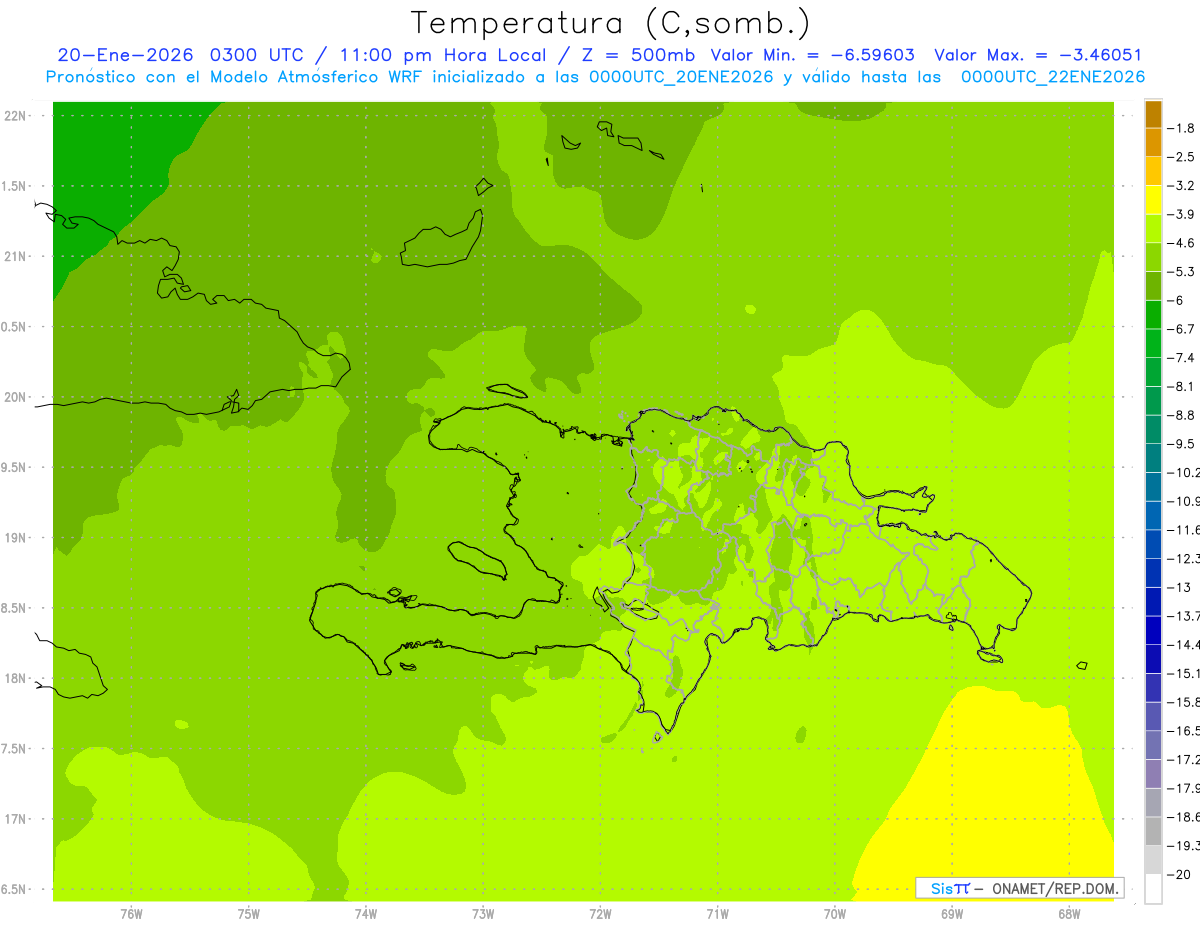Click the '-3.9' colorbar label

click(1182, 214)
